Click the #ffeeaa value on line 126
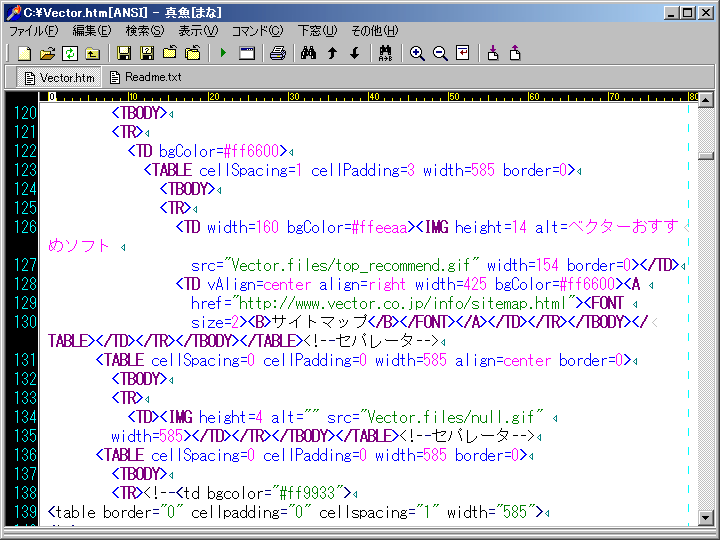Viewport: 720px width, 540px height. pyautogui.click(x=379, y=227)
